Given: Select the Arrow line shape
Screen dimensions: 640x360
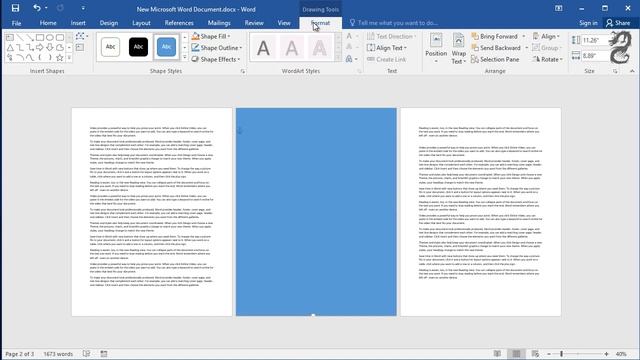Looking at the screenshot, I should point(30,38).
